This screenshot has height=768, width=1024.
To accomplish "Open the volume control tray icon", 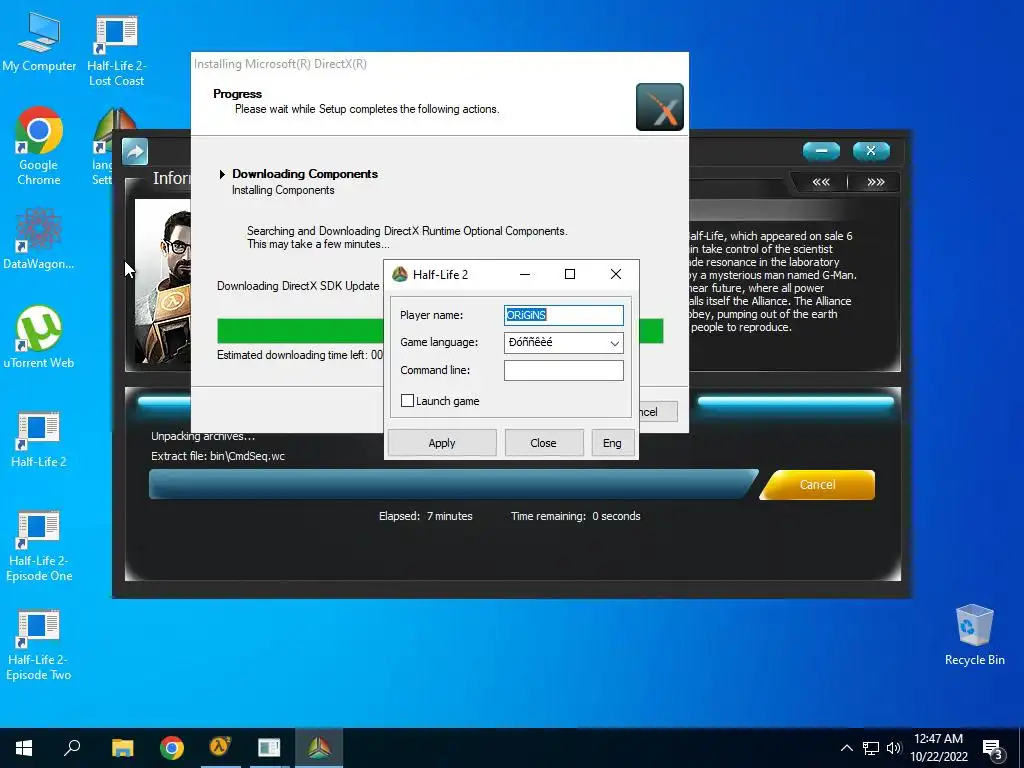I will (x=894, y=748).
